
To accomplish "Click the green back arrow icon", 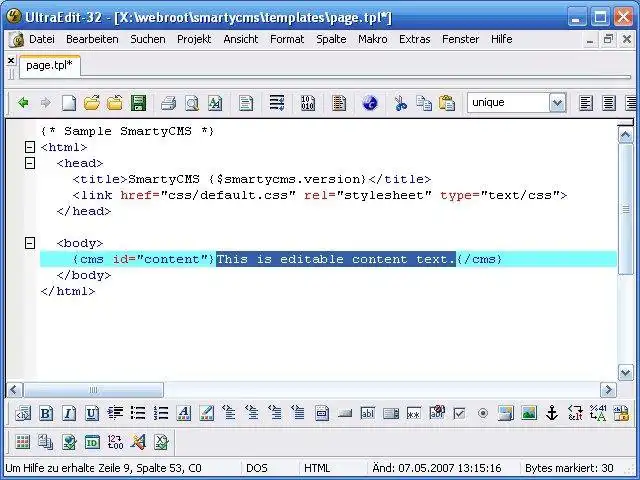I will (23, 102).
